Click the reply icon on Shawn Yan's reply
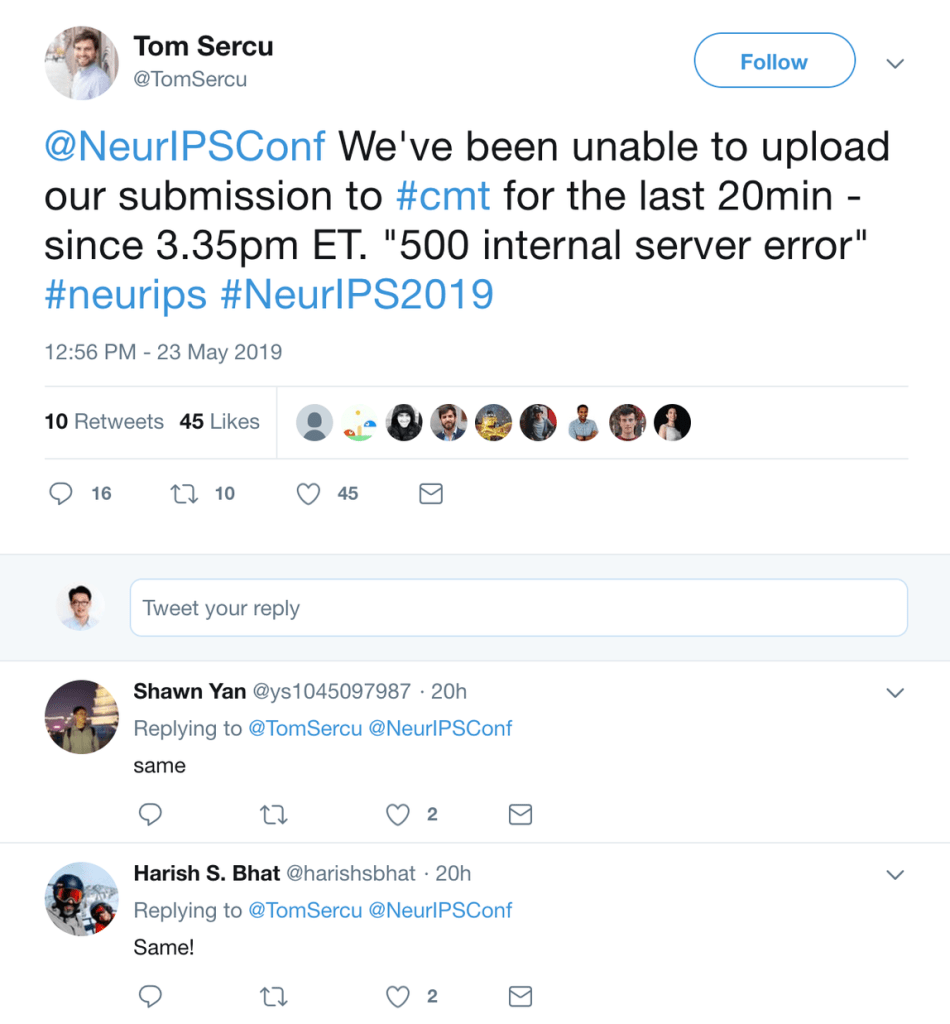Viewport: 950px width, 1024px height. [150, 814]
